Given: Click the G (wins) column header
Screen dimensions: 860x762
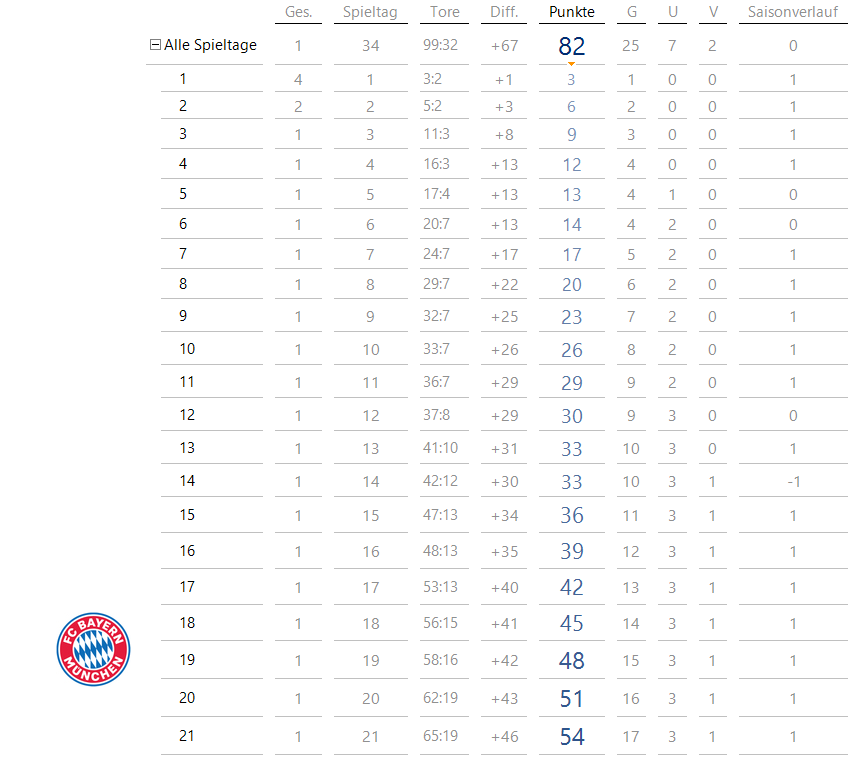Looking at the screenshot, I should (x=631, y=12).
